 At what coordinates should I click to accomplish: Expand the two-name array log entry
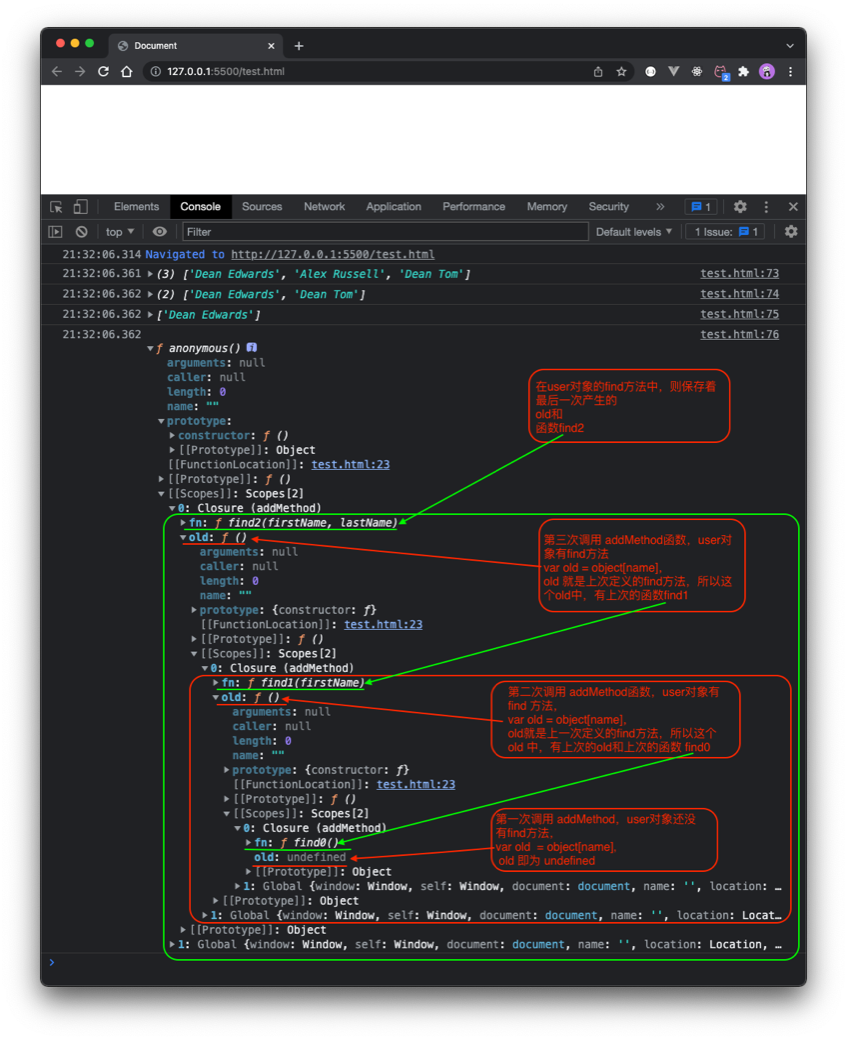click(x=151, y=294)
